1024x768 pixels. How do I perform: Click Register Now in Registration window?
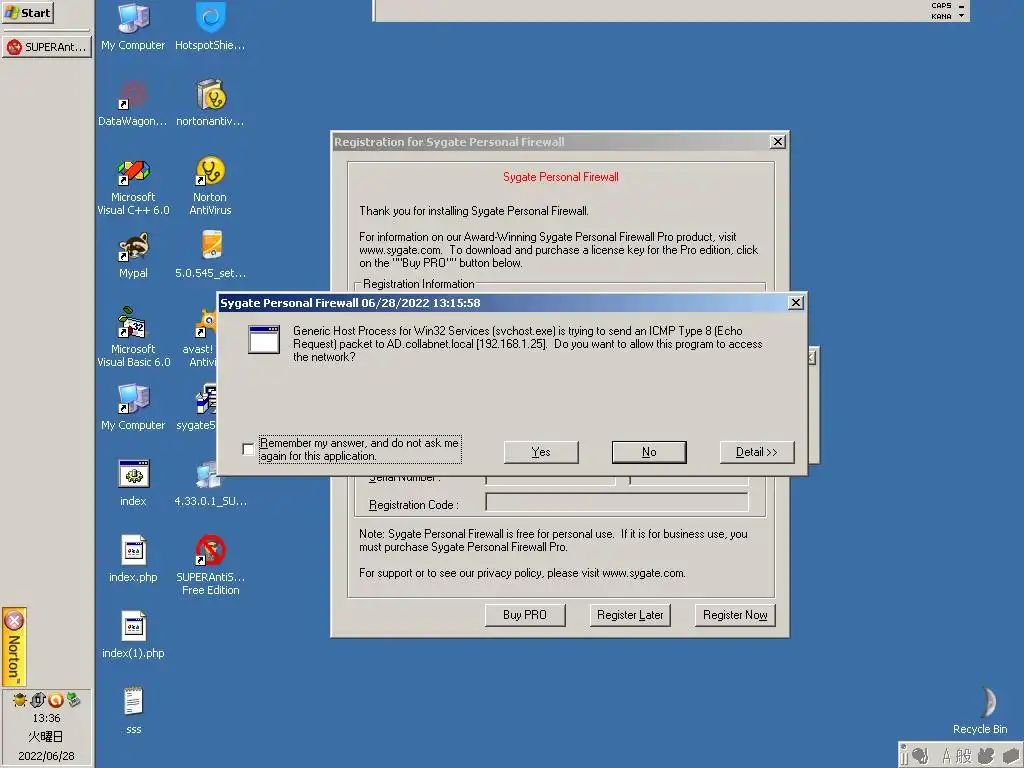(x=735, y=615)
